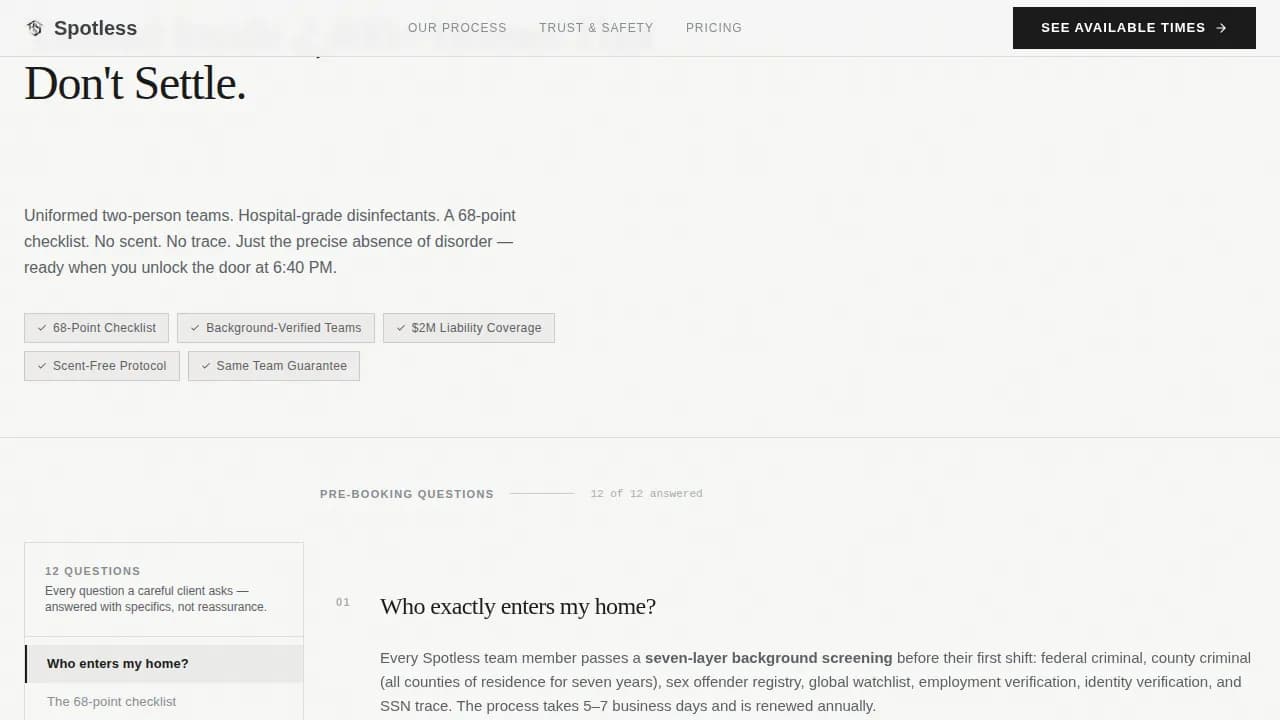Click checkmark icon on Scent-Free Protocol badge

pyautogui.click(x=42, y=366)
